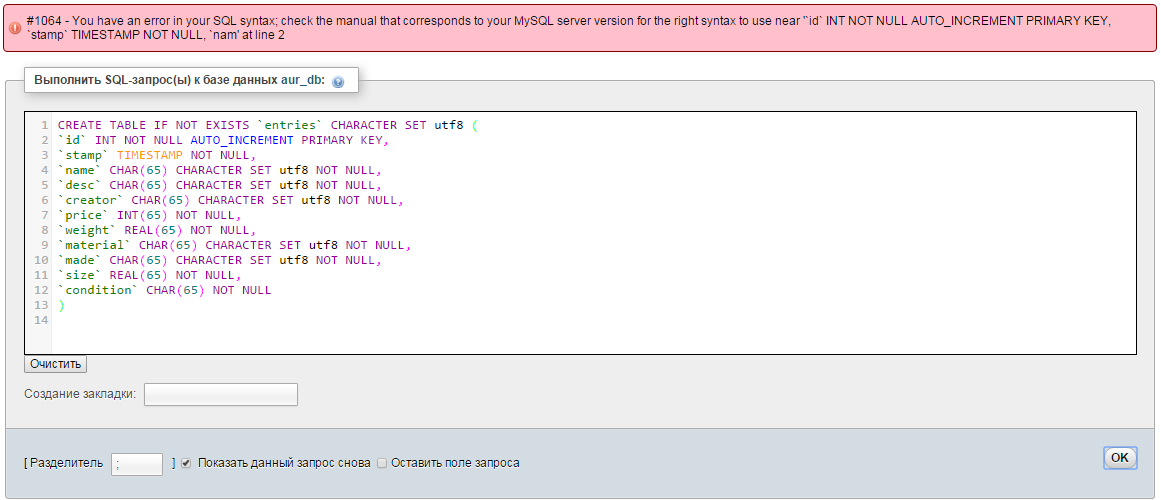The height and width of the screenshot is (500, 1161).
Task: Click the Создание закладки label
Action: coord(80,395)
